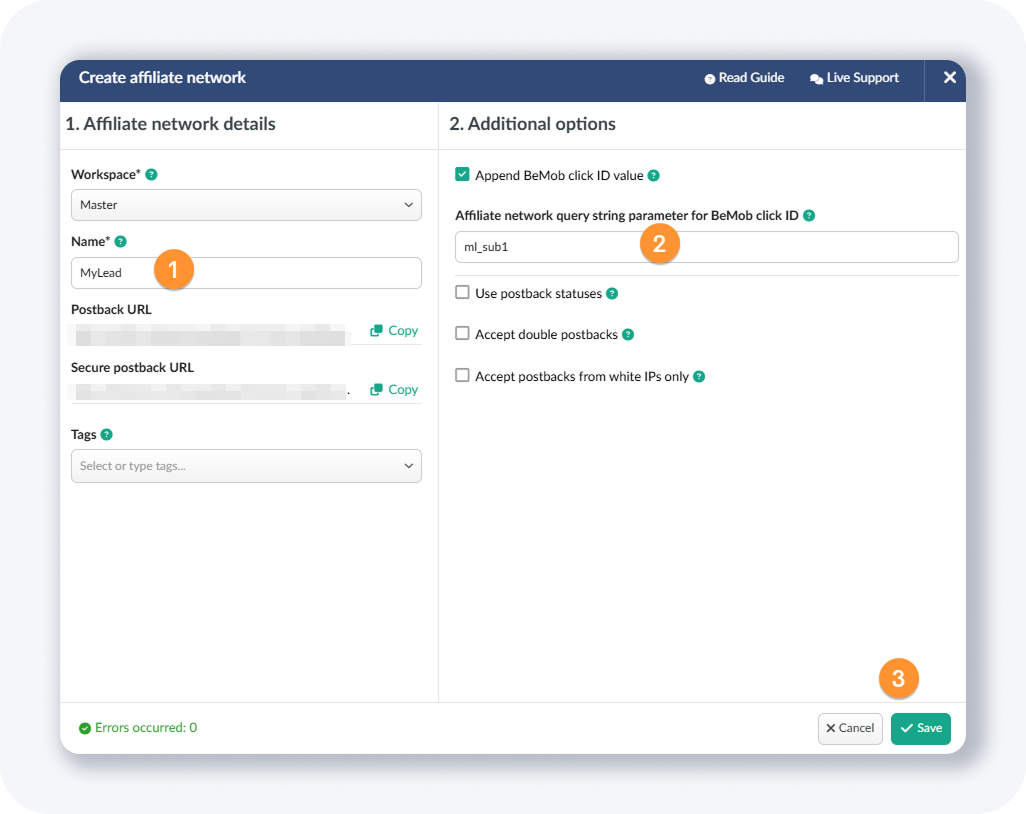
Task: Click the help icon beside Name label
Action: tap(121, 242)
